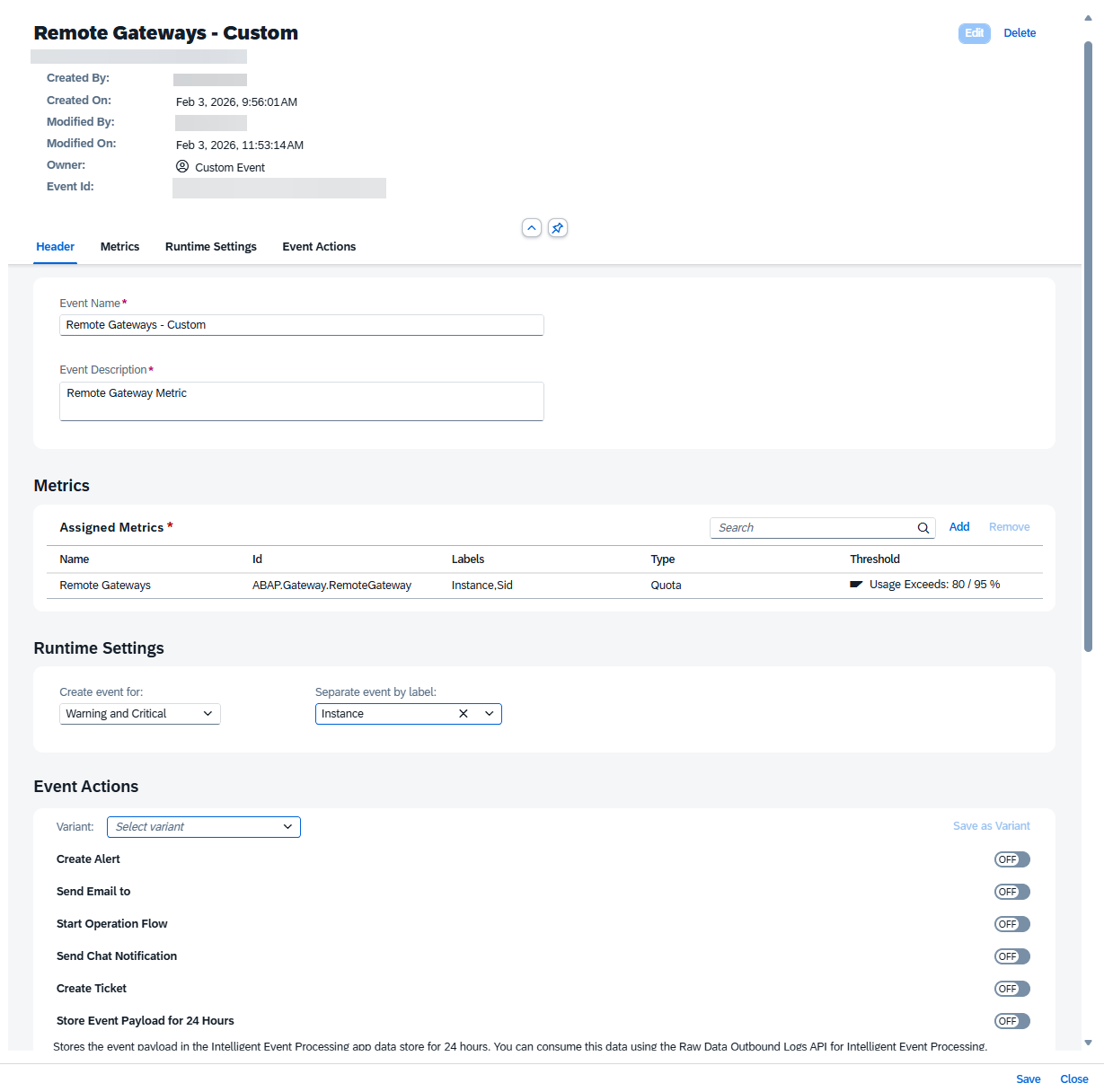Click the search magnifier icon in Assigned Metrics

[923, 528]
